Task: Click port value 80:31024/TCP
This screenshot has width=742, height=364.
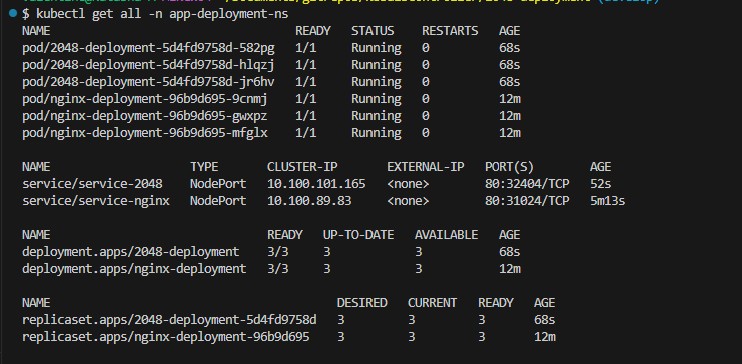Action: (x=527, y=201)
